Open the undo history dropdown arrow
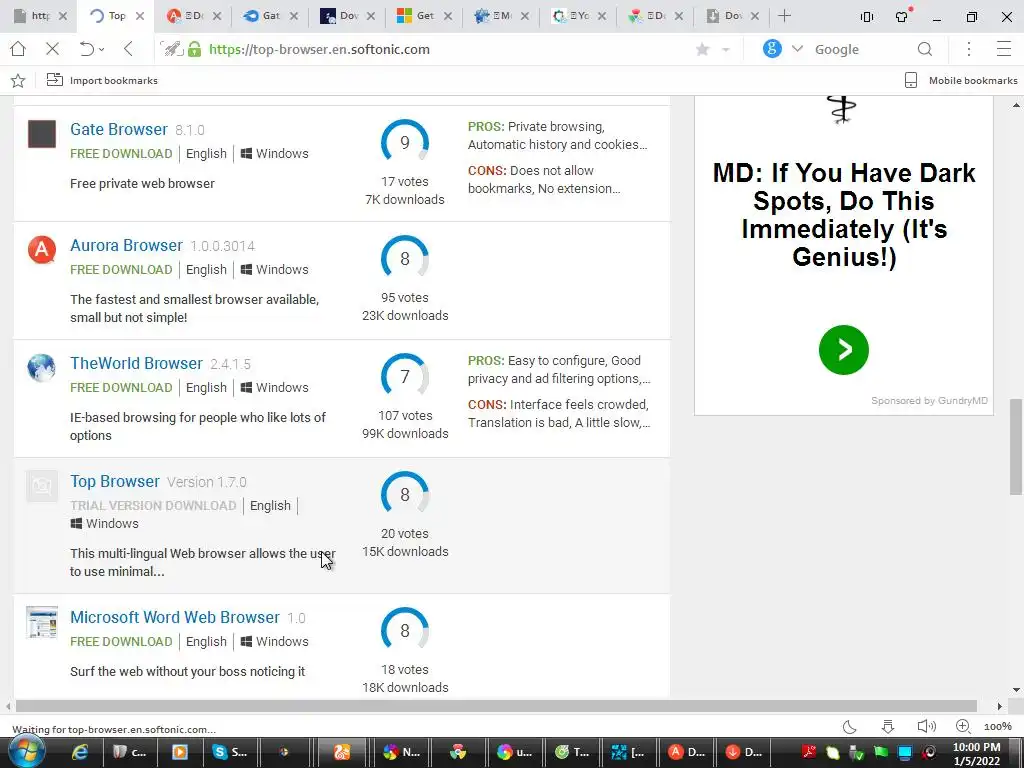Viewport: 1024px width, 768px height. tap(102, 50)
